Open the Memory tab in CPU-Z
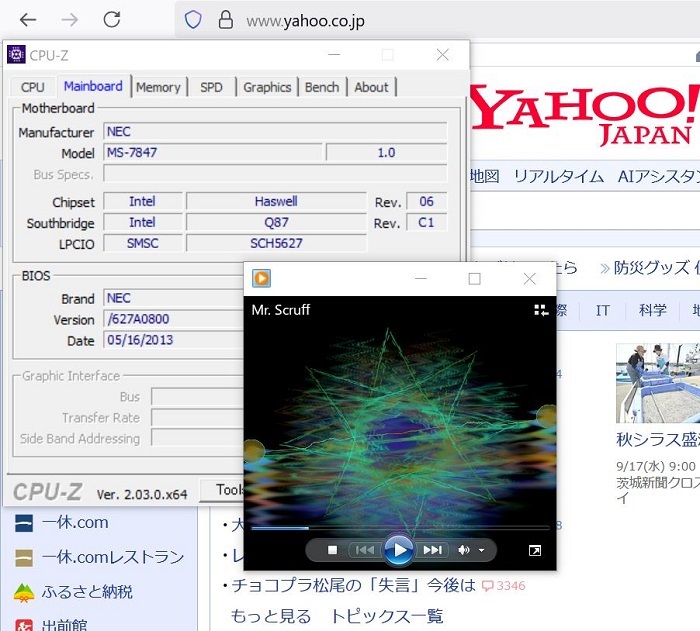This screenshot has width=700, height=631. coord(158,87)
